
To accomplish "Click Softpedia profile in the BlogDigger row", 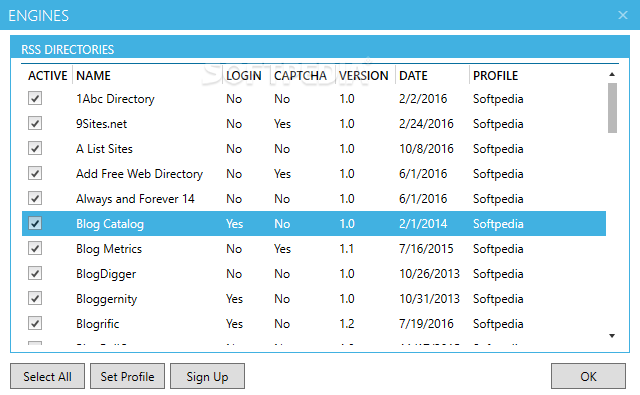I will click(x=498, y=274).
